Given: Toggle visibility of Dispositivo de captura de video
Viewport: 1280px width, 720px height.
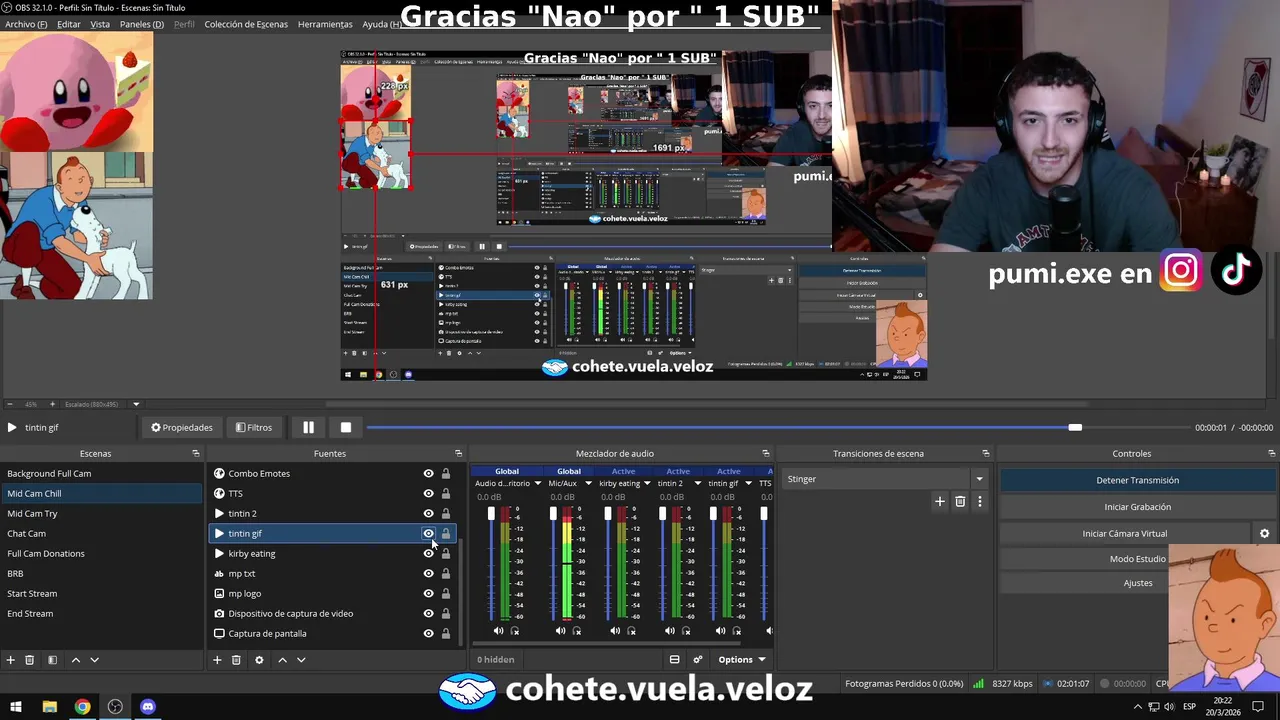Looking at the screenshot, I should click(428, 614).
